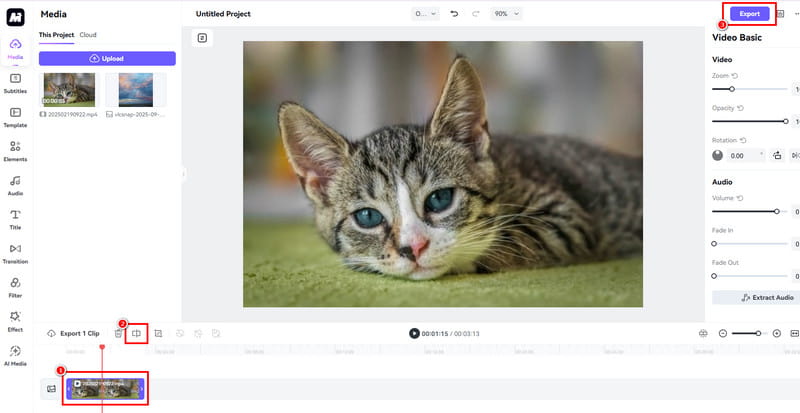Screen dimensions: 800x413
Task: Delete the selected clip with trash icon
Action: pyautogui.click(x=118, y=333)
